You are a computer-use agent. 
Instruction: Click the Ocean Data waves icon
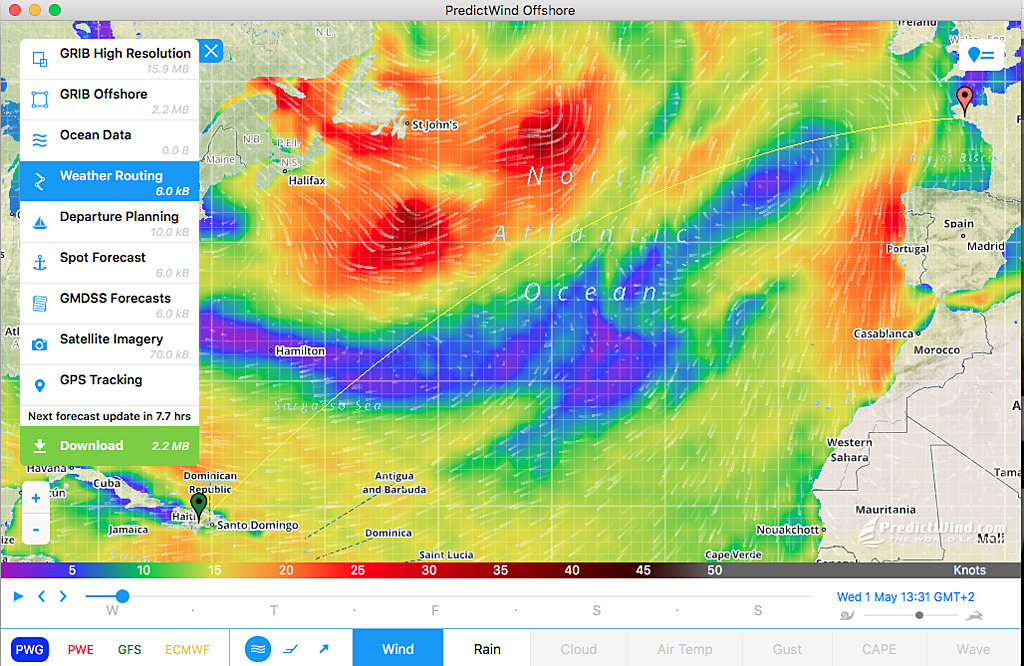40,140
